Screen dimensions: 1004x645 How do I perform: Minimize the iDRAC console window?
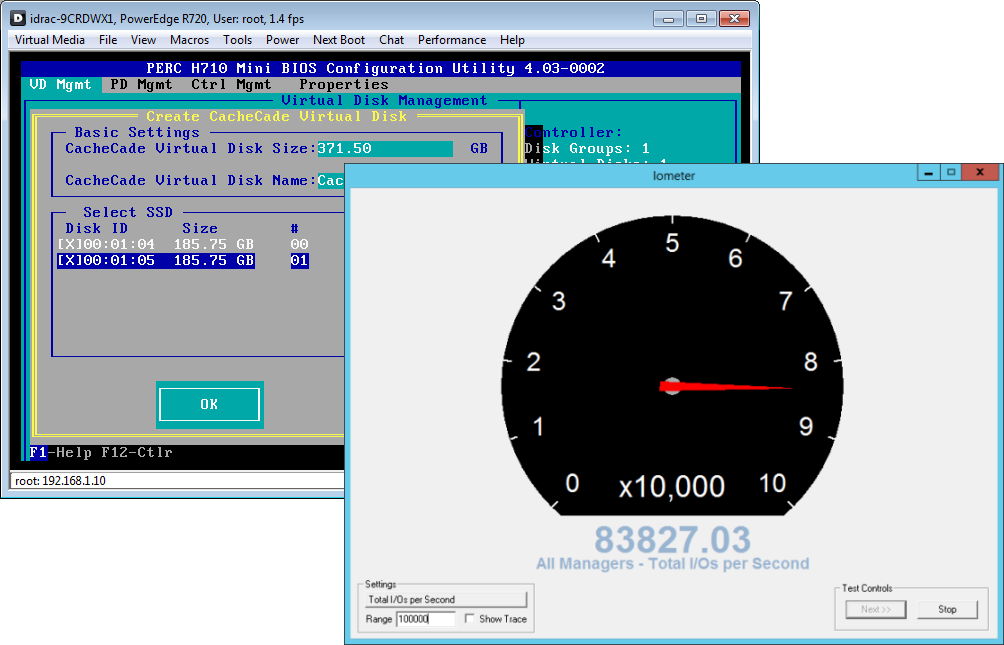668,19
